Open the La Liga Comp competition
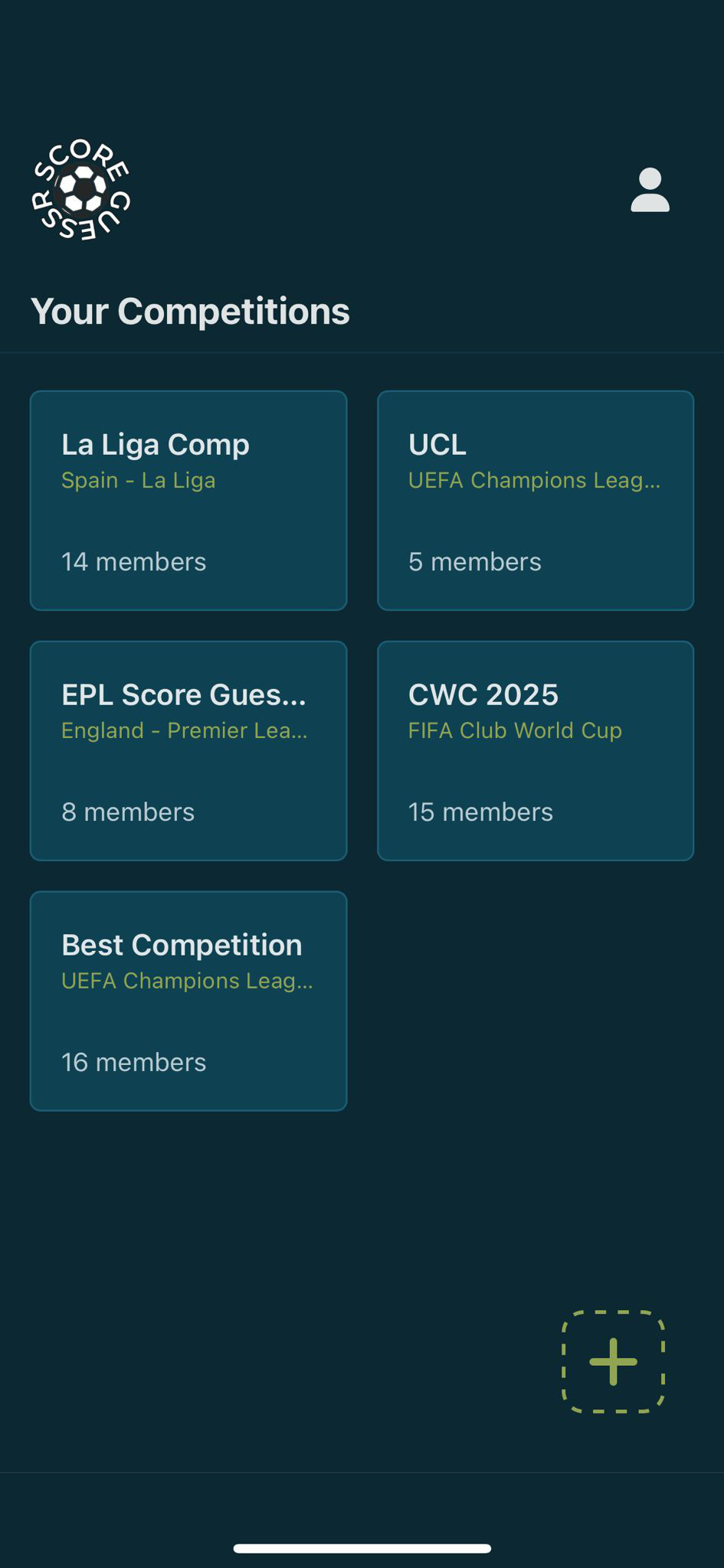The image size is (724, 1568). tap(156, 445)
